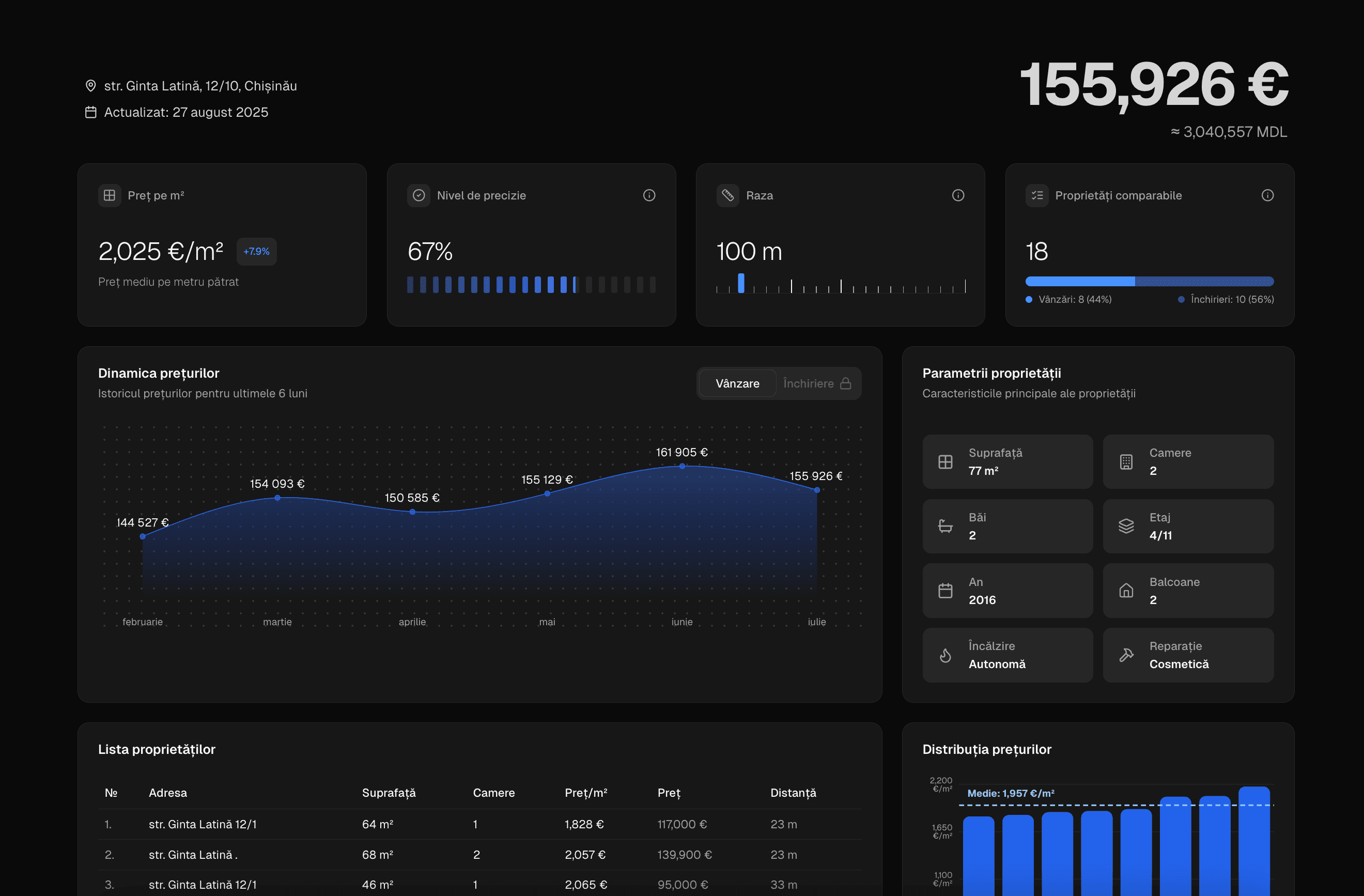Click info icon on Raza card
The image size is (1364, 896).
pos(958,195)
